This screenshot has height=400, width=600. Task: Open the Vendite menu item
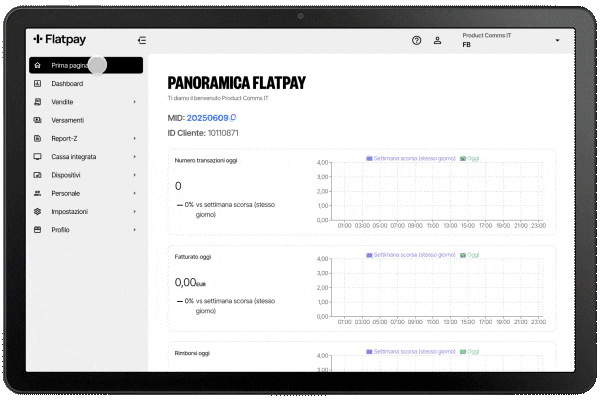pos(86,102)
